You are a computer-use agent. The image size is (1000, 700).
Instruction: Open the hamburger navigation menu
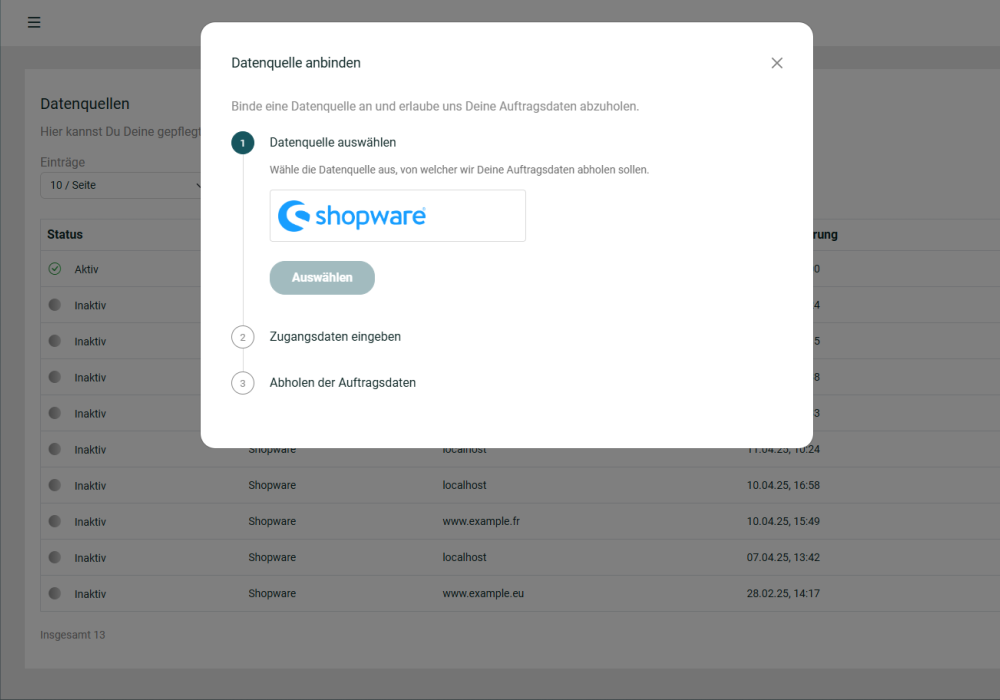[34, 22]
